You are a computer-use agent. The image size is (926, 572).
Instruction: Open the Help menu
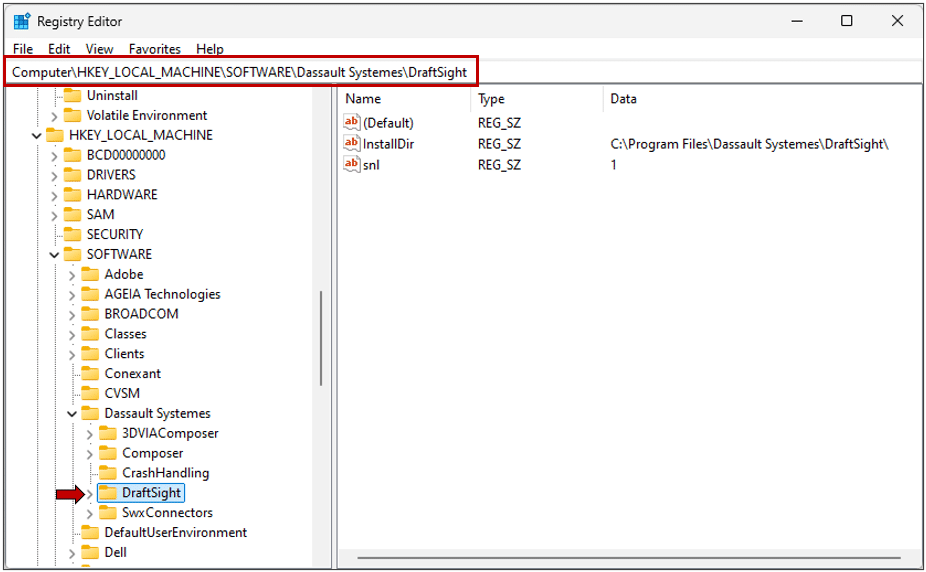tap(210, 49)
